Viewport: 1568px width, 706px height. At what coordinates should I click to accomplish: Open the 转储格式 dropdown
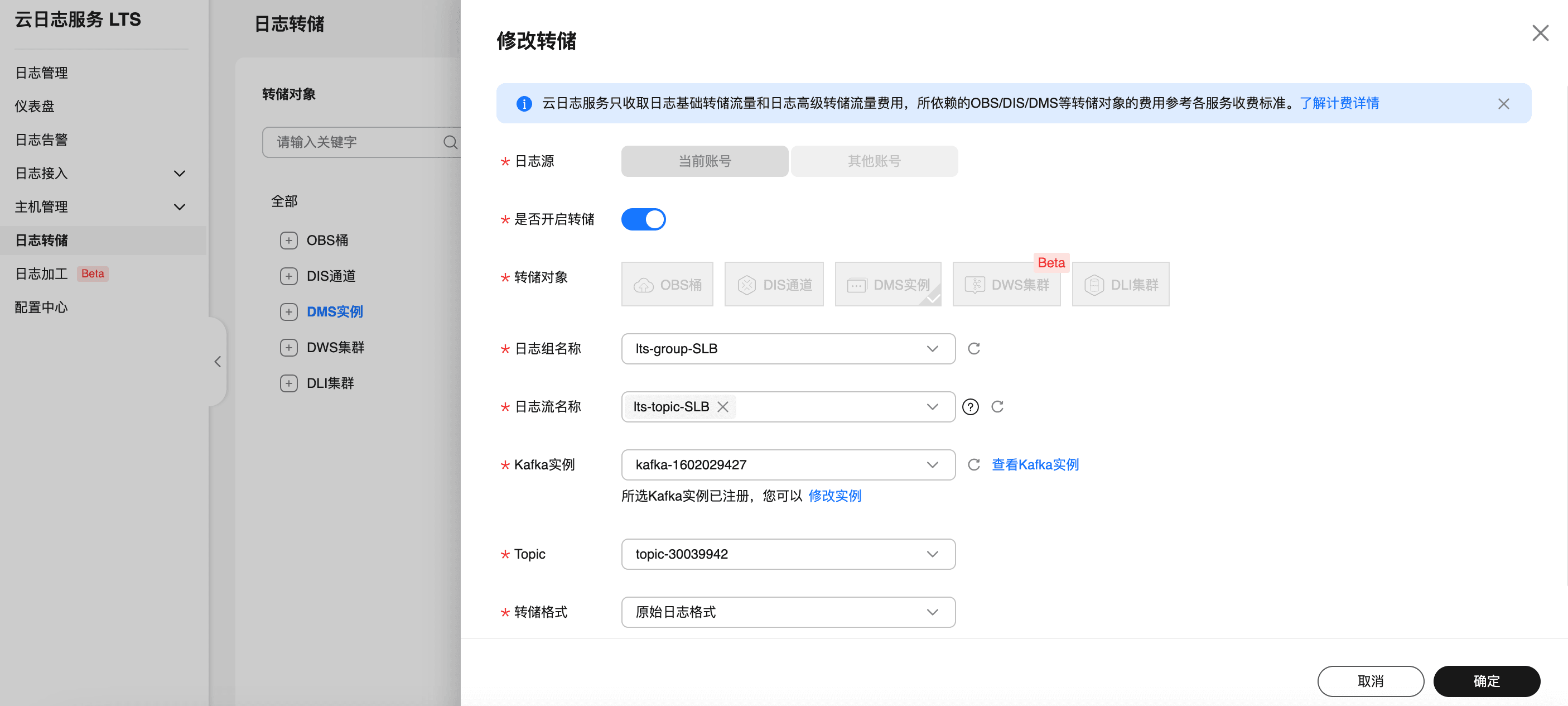(788, 612)
